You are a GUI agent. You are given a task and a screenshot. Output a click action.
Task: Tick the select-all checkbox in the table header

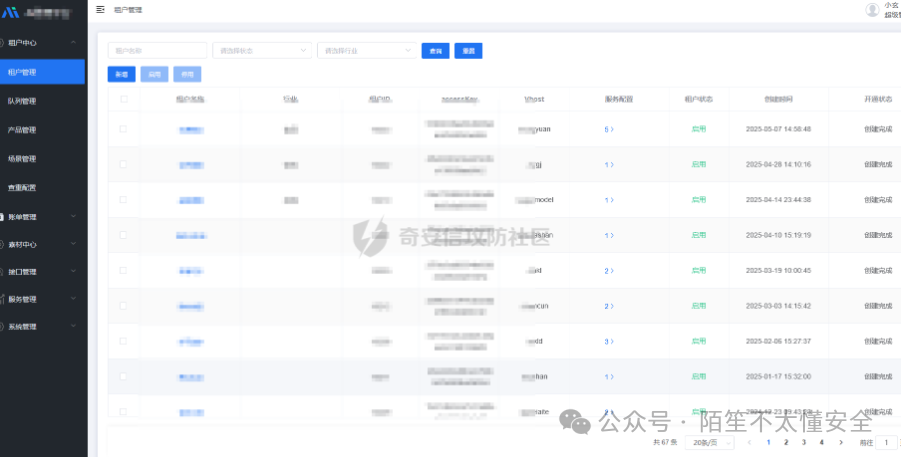[124, 99]
